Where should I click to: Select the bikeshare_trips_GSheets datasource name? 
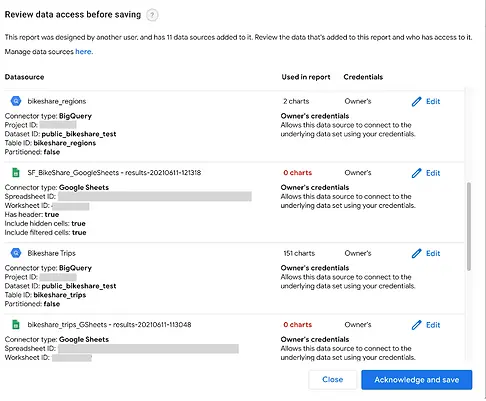point(109,325)
